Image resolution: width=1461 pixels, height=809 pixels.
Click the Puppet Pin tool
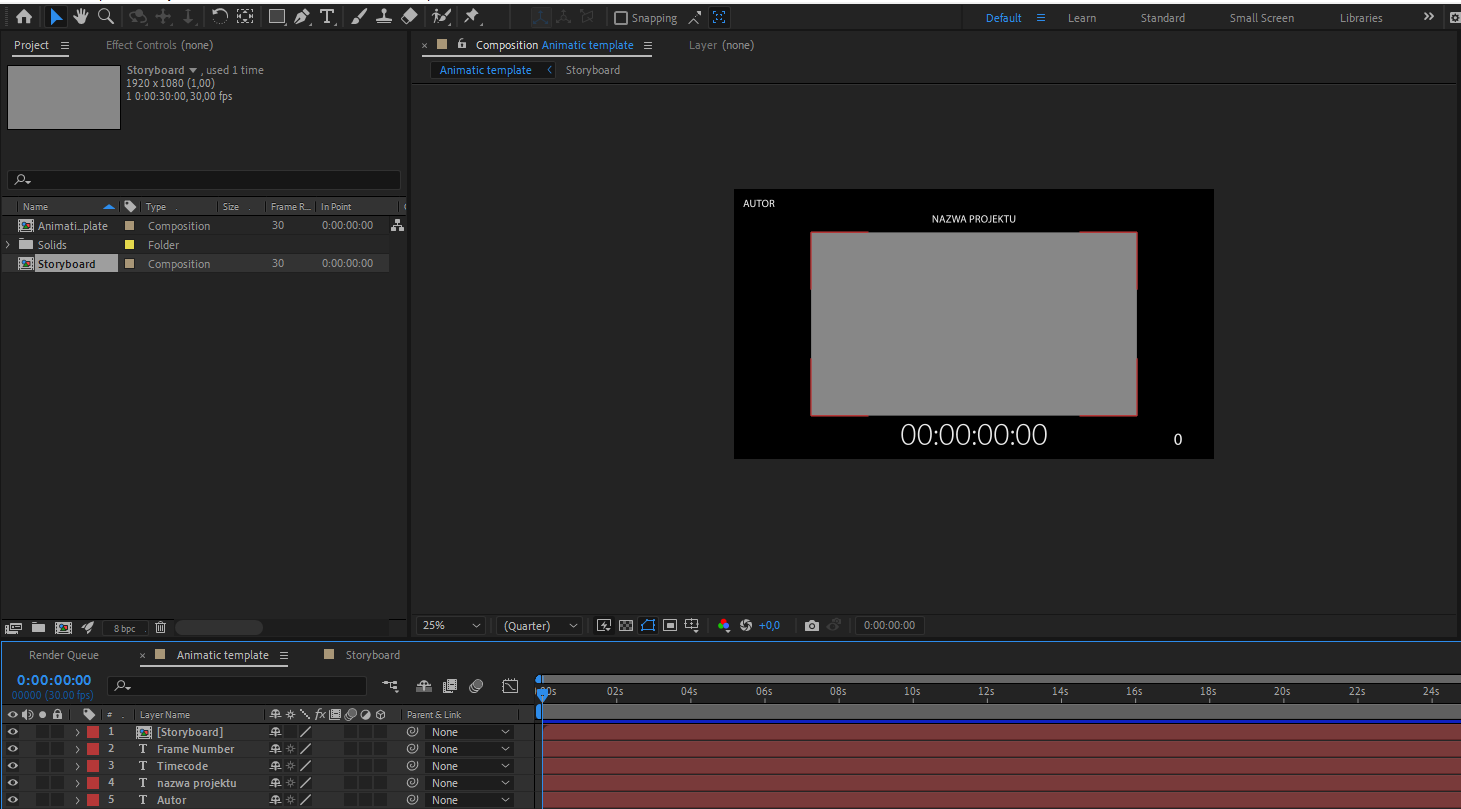[x=471, y=17]
